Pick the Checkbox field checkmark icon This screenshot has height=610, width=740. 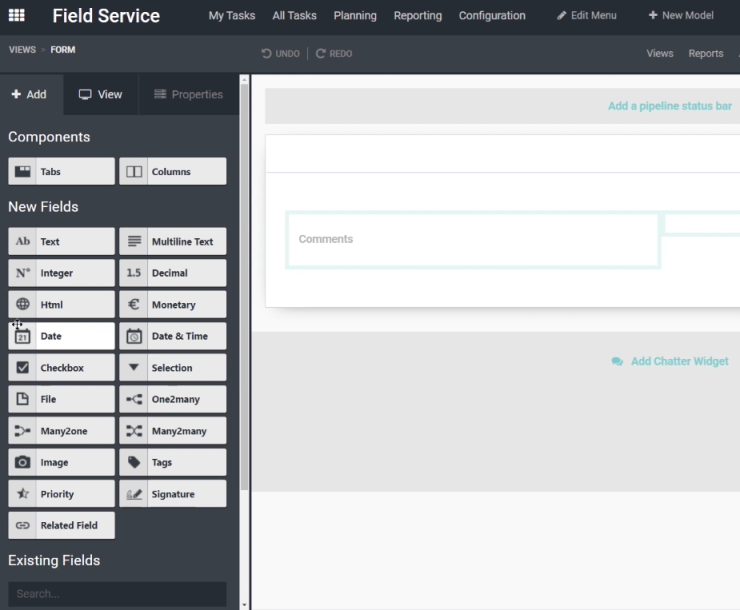pyautogui.click(x=22, y=368)
